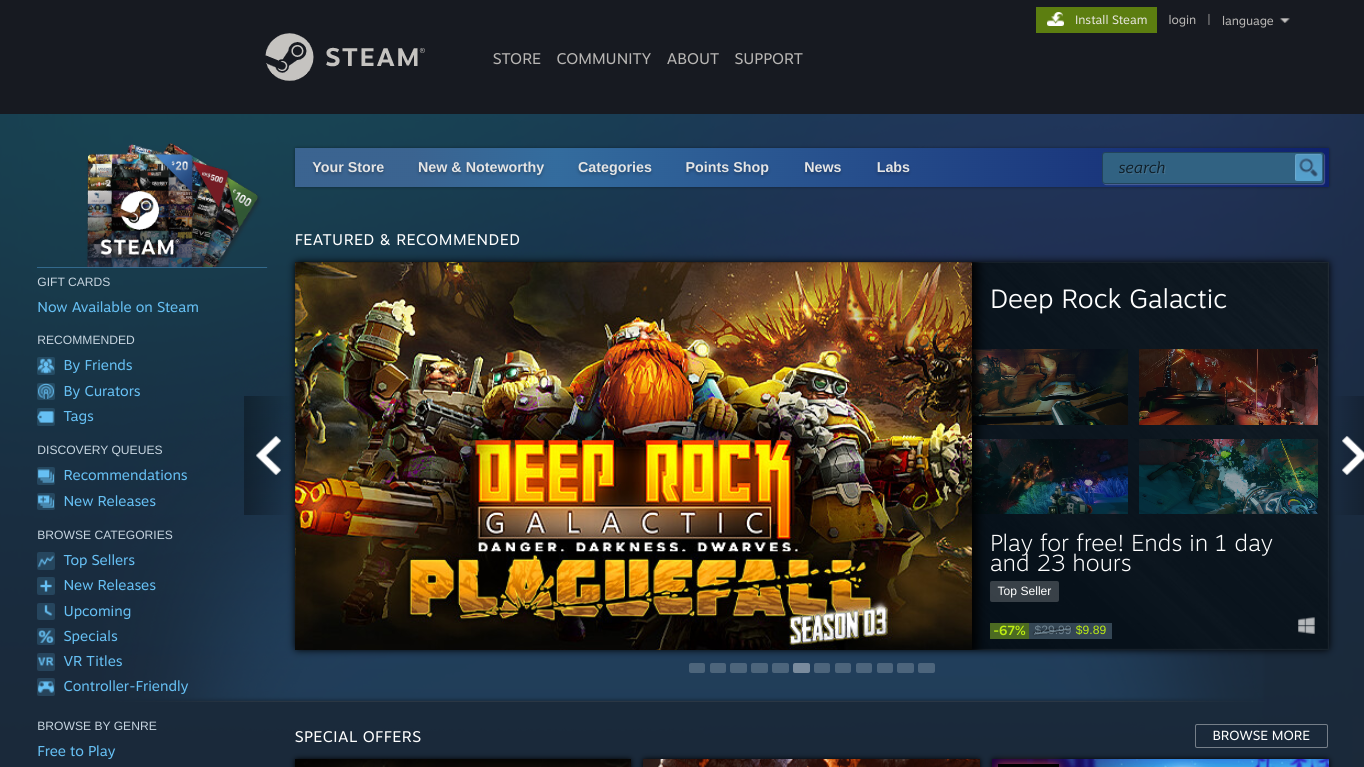Open the ABOUT page in header

coord(693,59)
